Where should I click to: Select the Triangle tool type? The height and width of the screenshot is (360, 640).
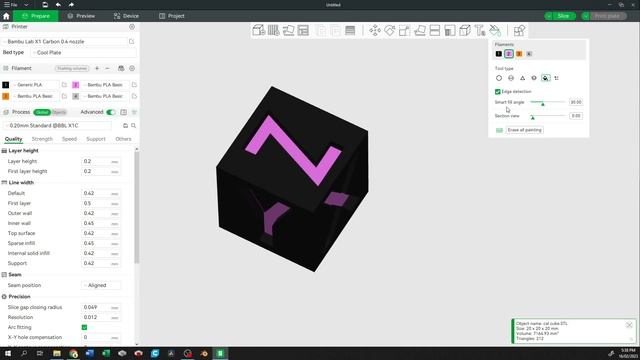point(522,78)
